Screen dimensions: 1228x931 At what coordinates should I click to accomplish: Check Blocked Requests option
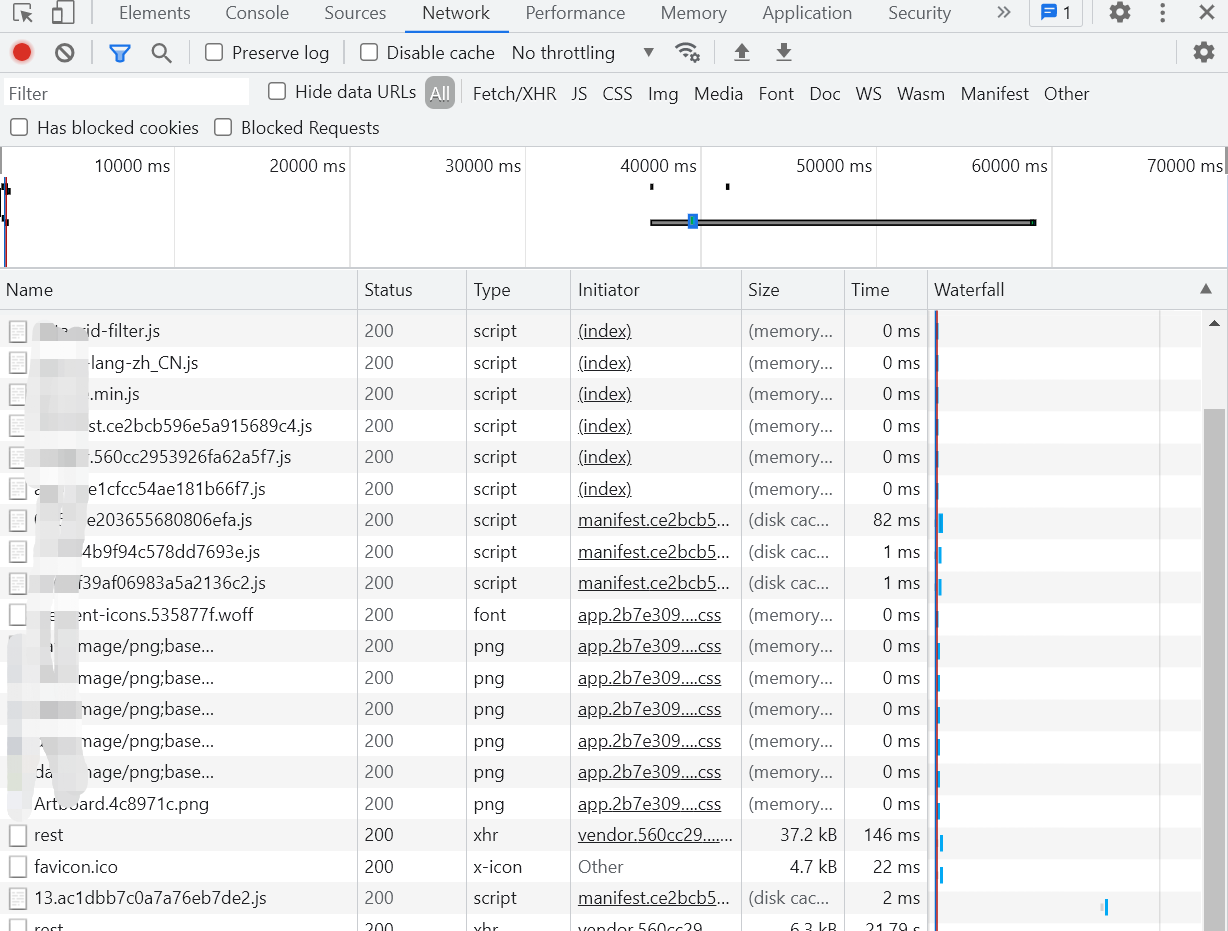coord(223,127)
